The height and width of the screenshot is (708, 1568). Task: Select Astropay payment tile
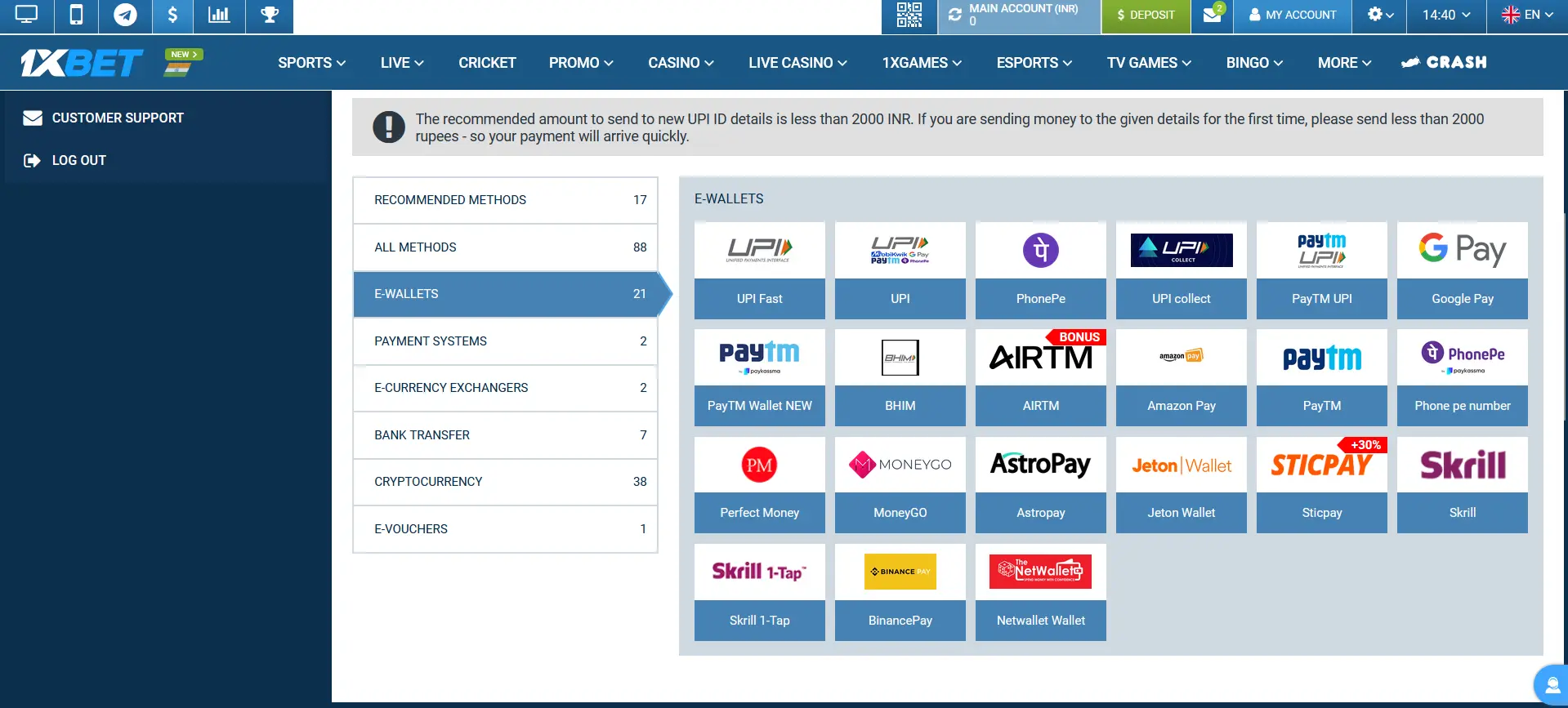[x=1041, y=485]
